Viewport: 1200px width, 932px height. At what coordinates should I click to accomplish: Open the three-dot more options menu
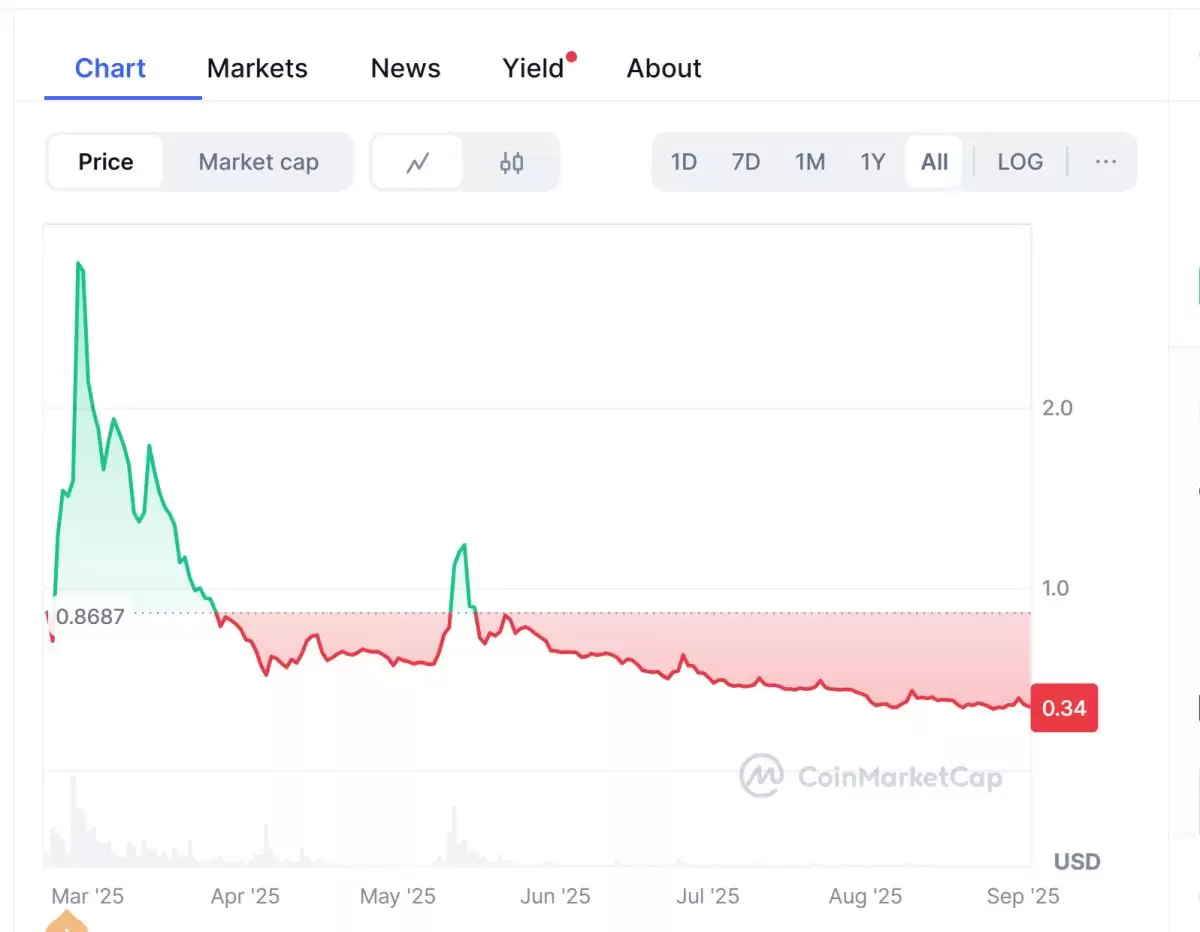point(1105,162)
